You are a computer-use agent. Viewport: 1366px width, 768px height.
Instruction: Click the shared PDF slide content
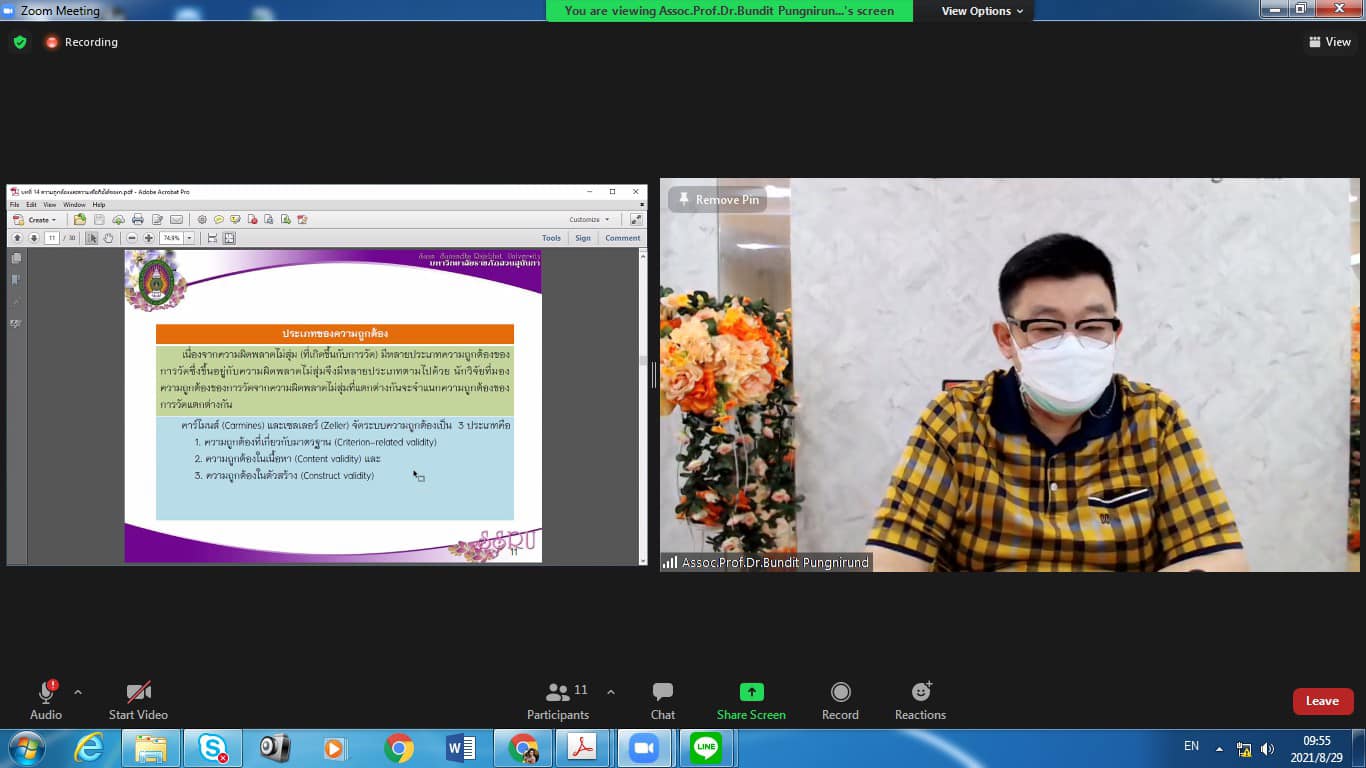point(334,405)
